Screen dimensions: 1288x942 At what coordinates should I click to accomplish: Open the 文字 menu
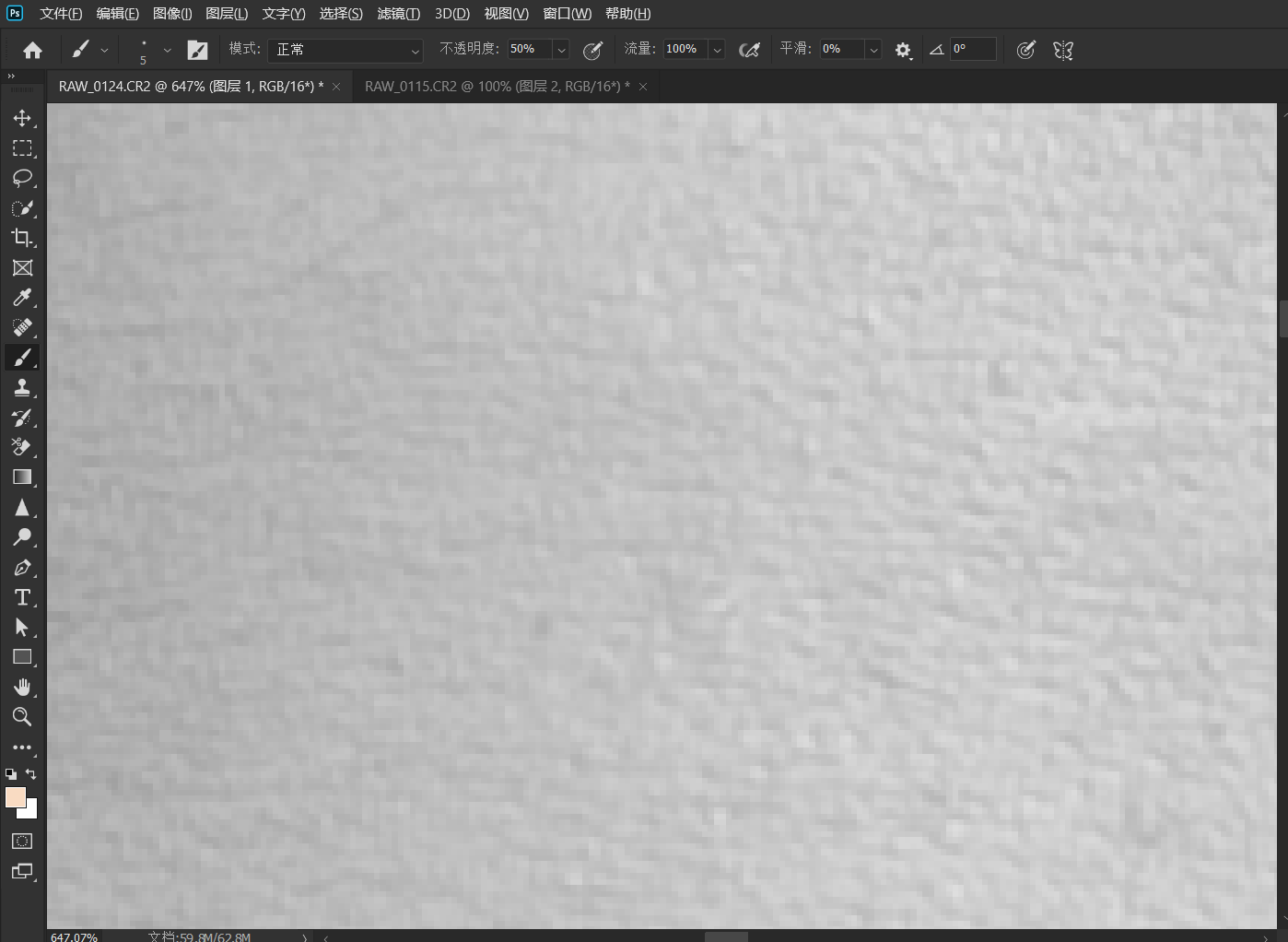pyautogui.click(x=284, y=14)
